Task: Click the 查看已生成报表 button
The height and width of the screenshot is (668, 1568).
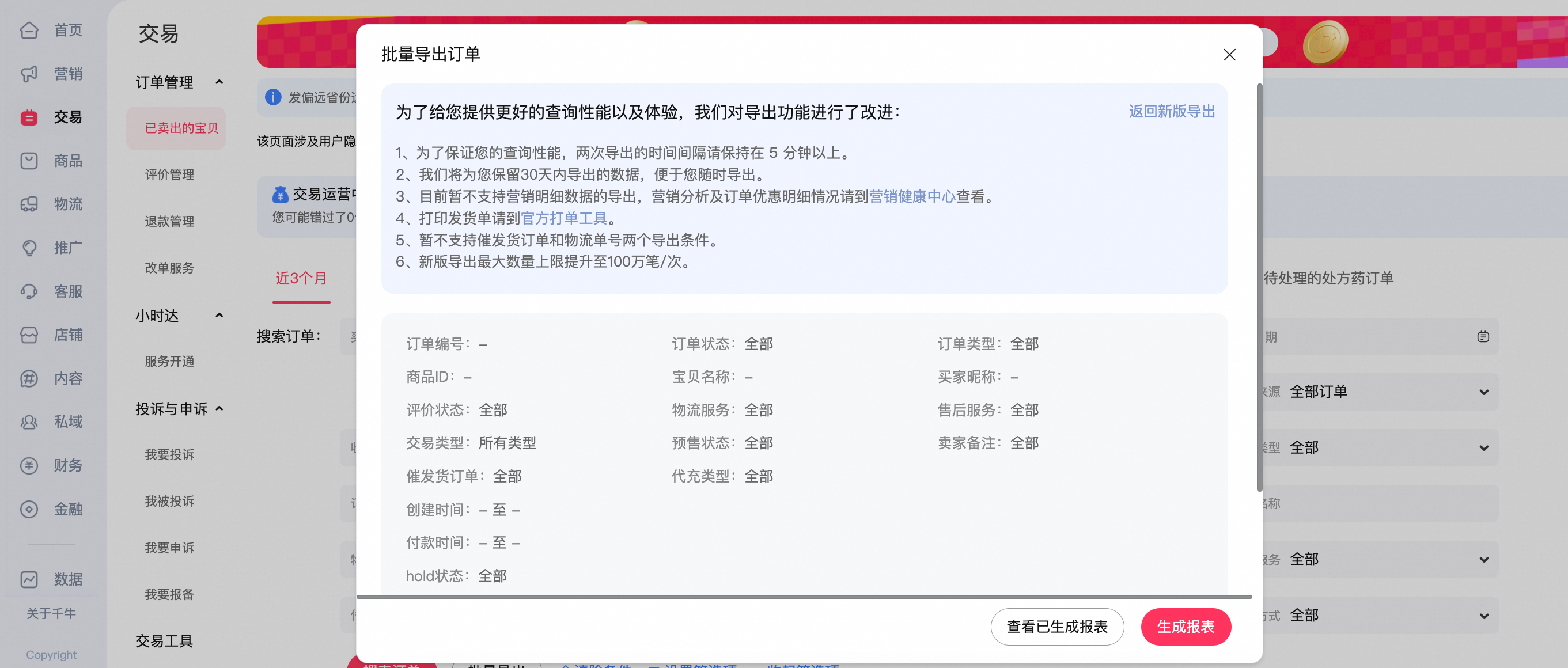Action: [1056, 627]
